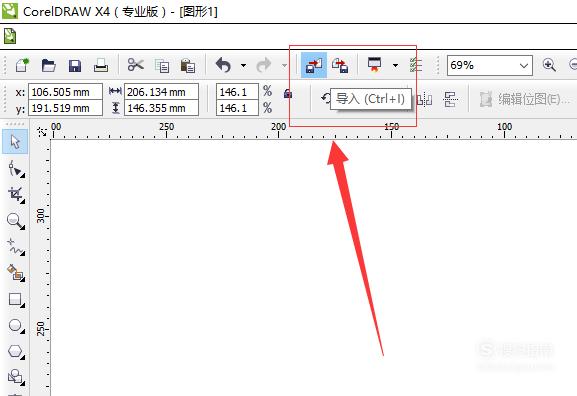Select the Freehand tool
The height and width of the screenshot is (396, 577).
[16, 247]
